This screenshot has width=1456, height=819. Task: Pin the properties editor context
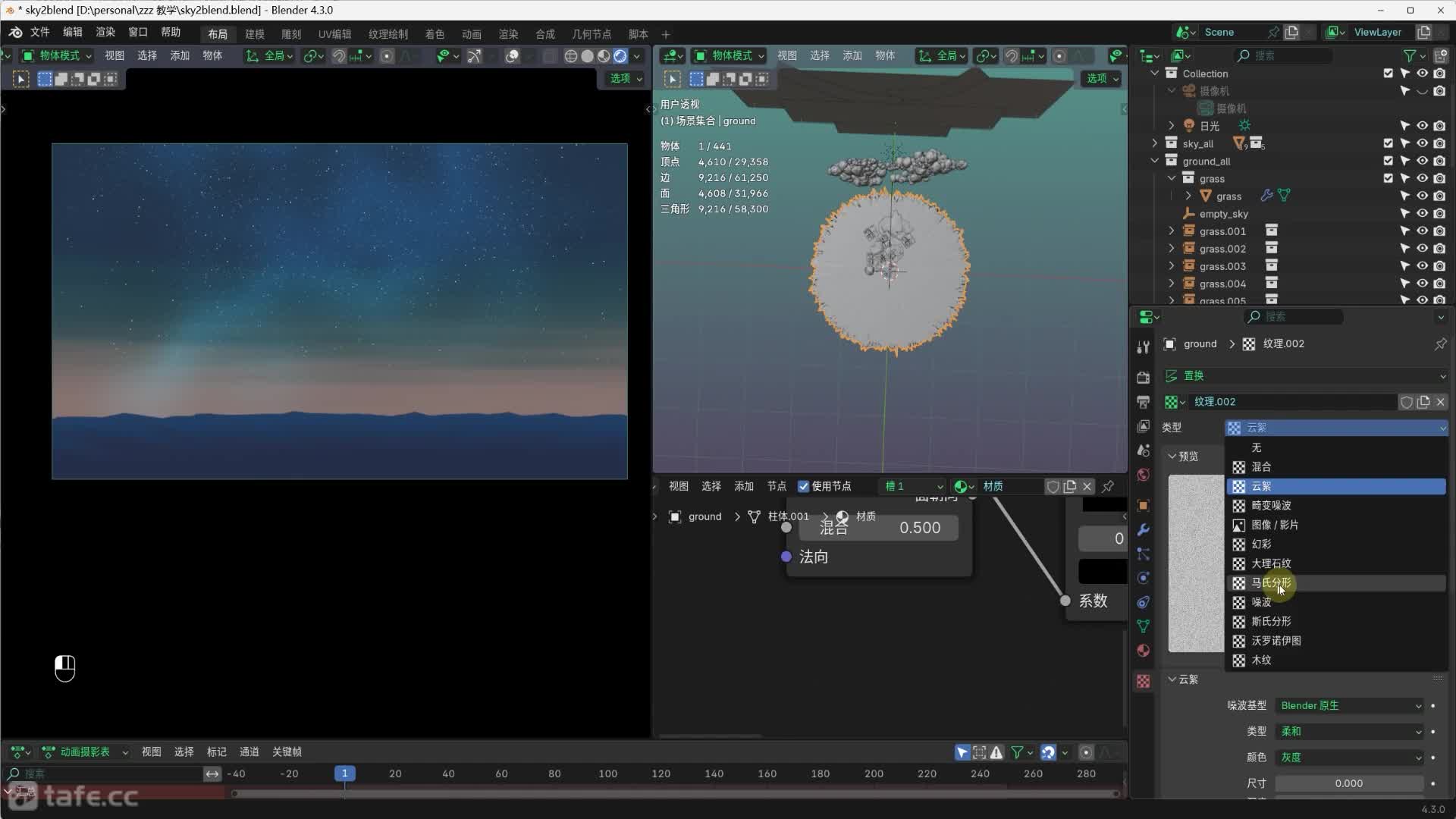(1440, 344)
